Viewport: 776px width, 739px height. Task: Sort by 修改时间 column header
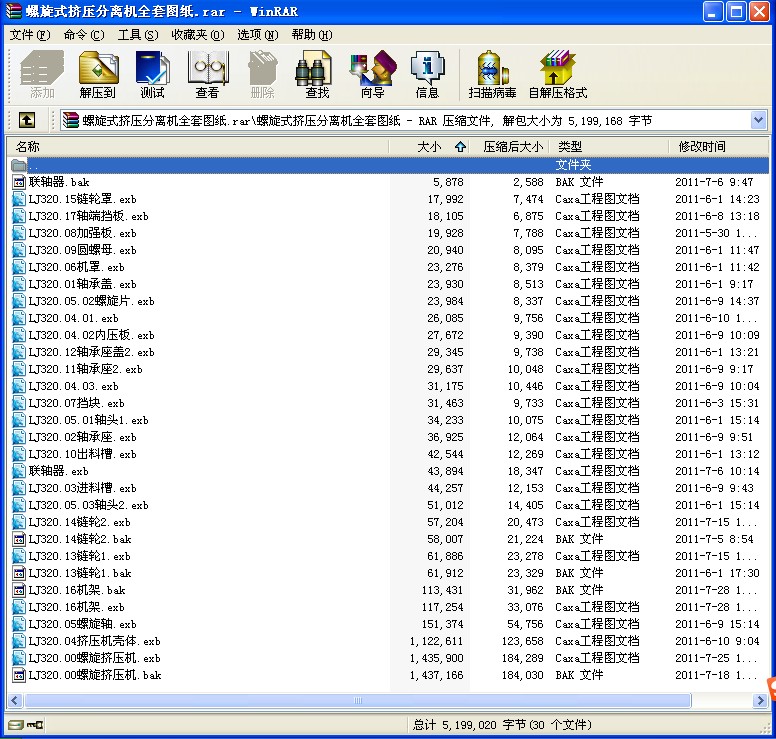click(719, 147)
